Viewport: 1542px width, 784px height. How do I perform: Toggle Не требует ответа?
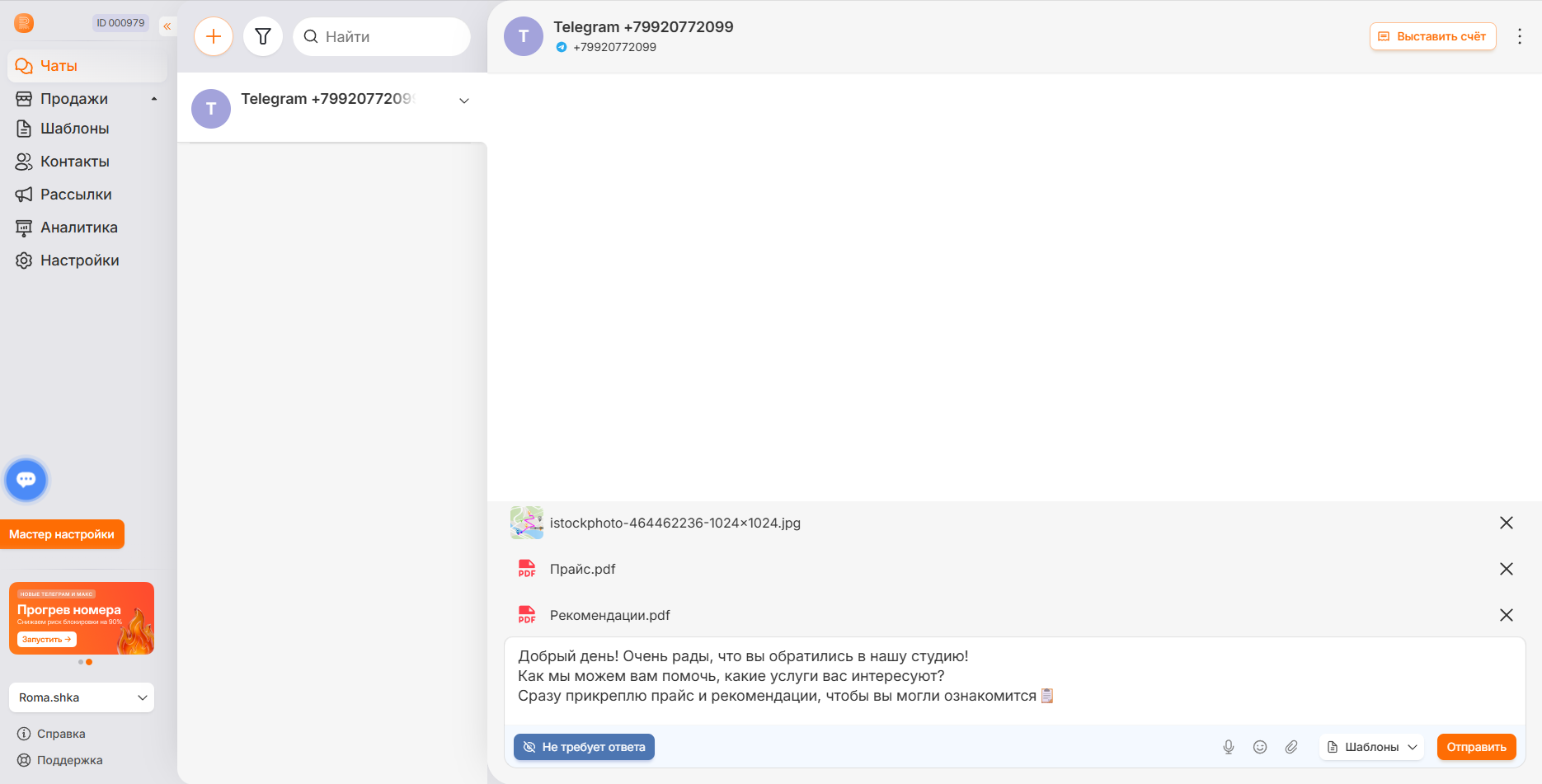tap(584, 747)
